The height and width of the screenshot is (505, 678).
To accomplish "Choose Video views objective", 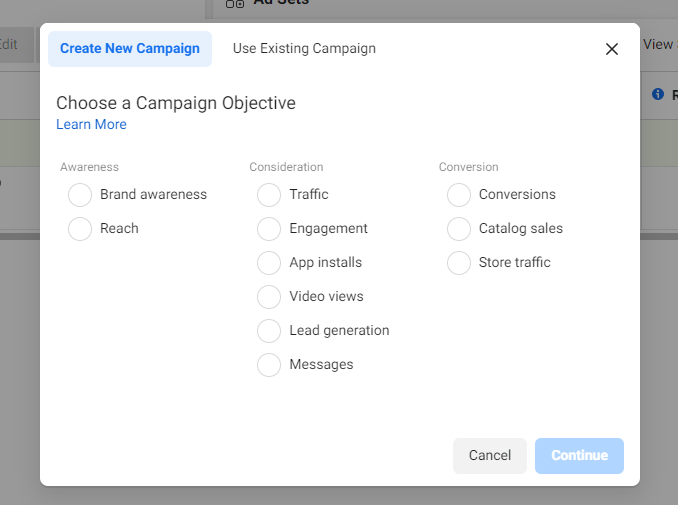I will coord(269,297).
